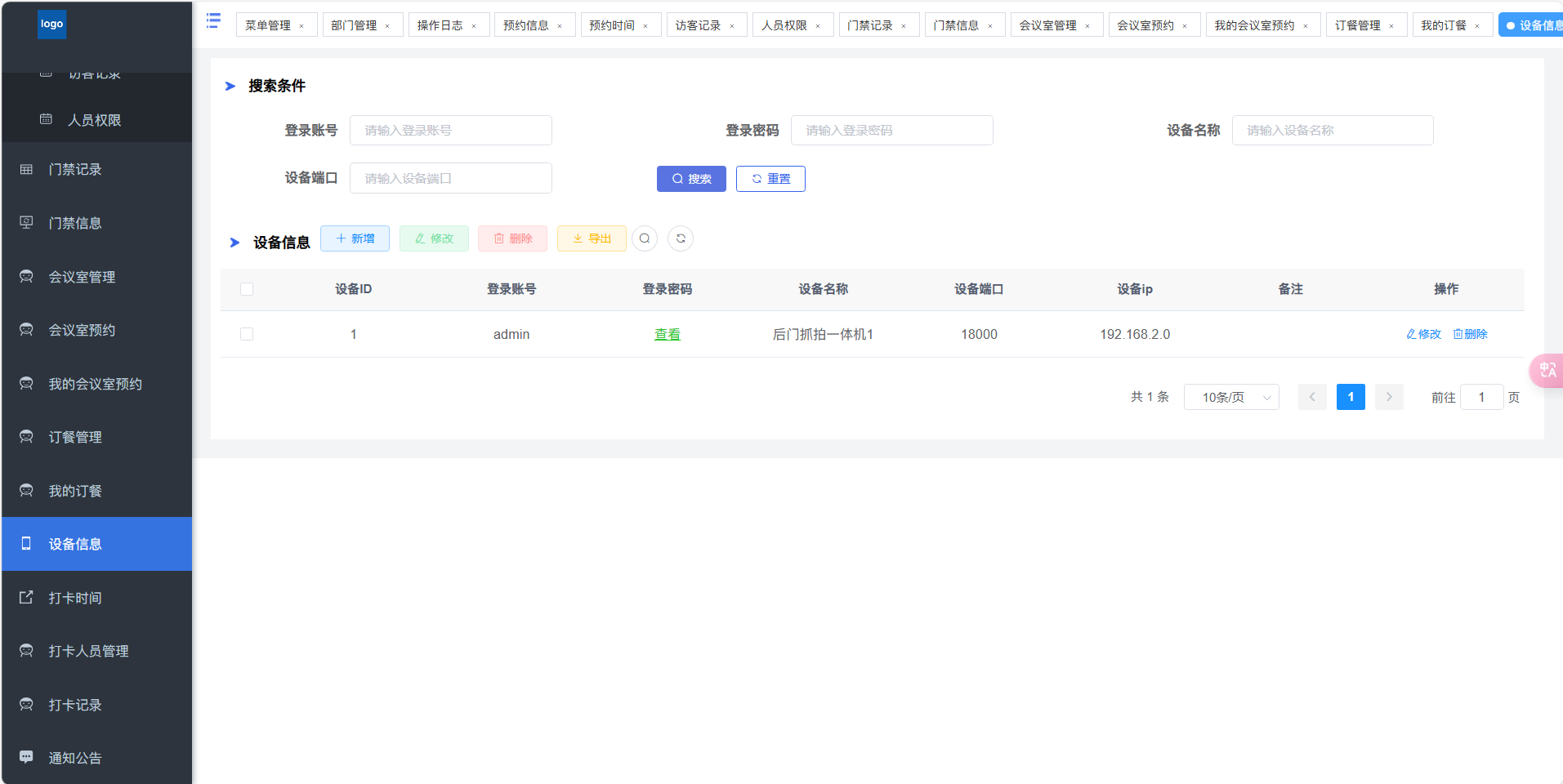Toggle the sidebar collapse hamburger icon
This screenshot has width=1563, height=784.
pyautogui.click(x=213, y=20)
